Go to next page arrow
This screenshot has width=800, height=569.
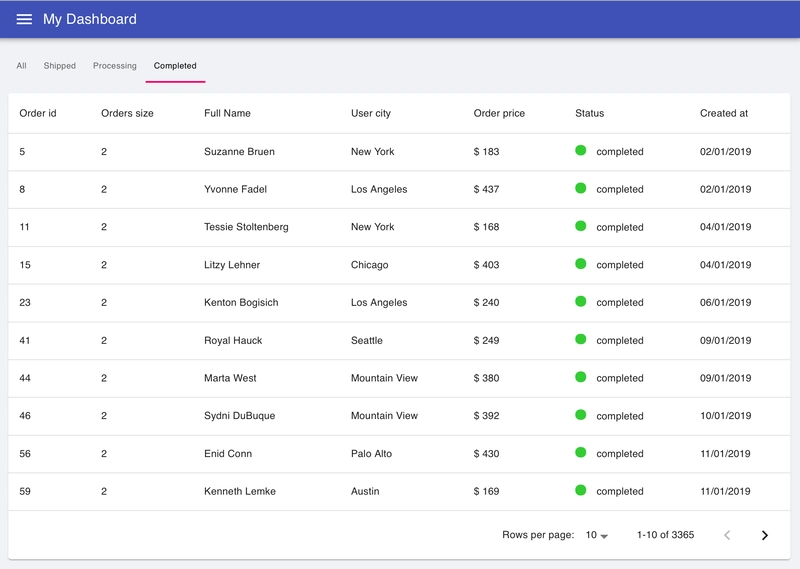[x=764, y=535]
